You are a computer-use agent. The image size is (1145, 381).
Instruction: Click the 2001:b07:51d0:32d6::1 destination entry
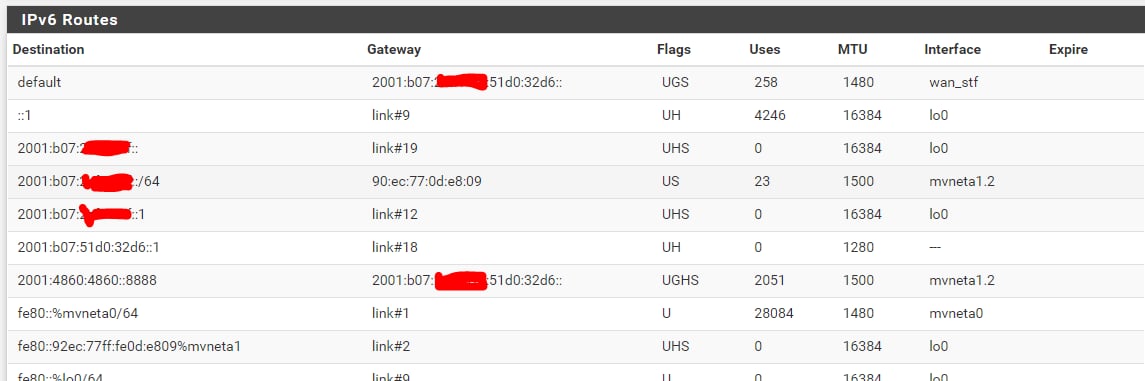pos(88,247)
